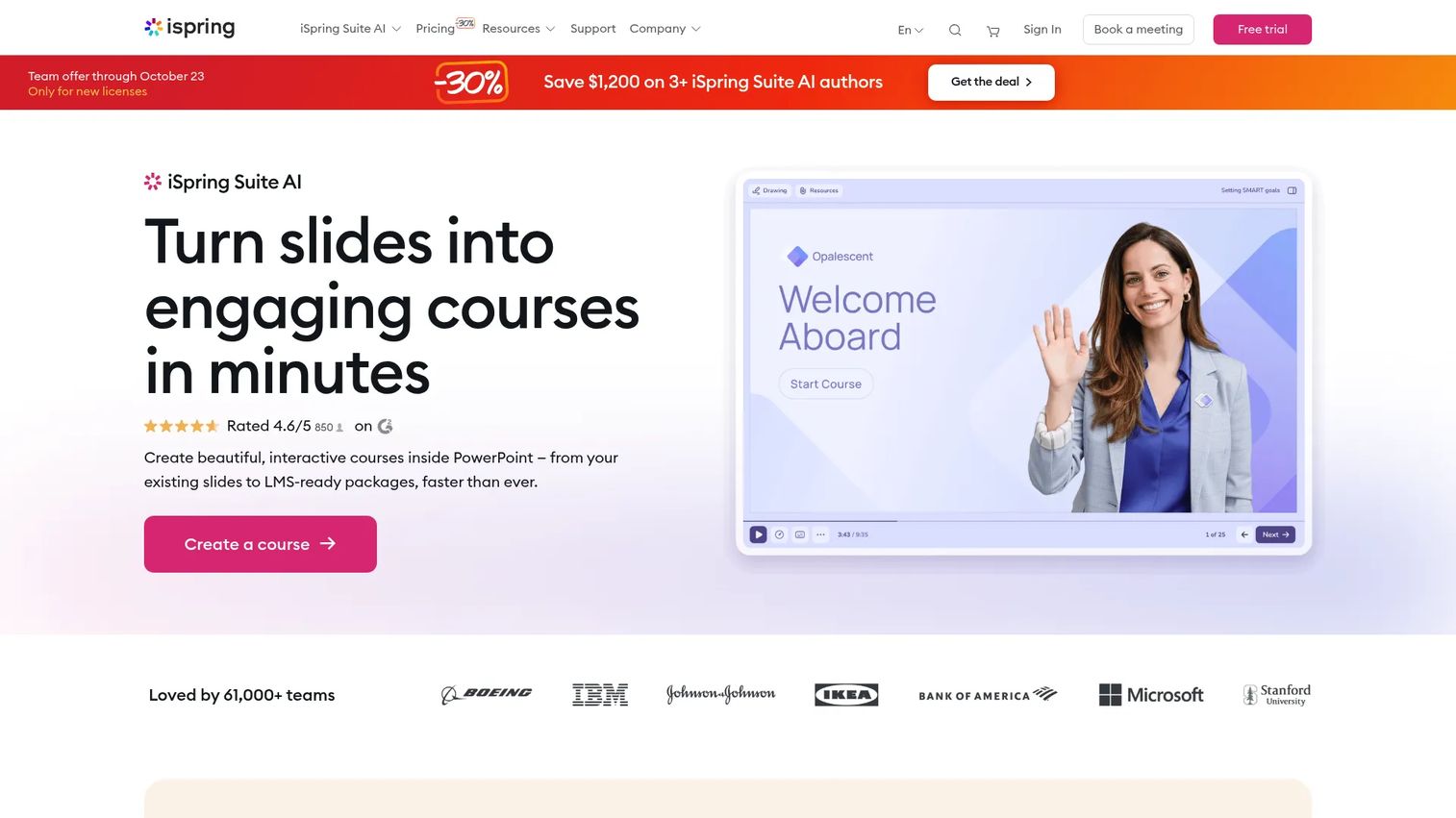Click the G2 logo beside rating

[386, 426]
